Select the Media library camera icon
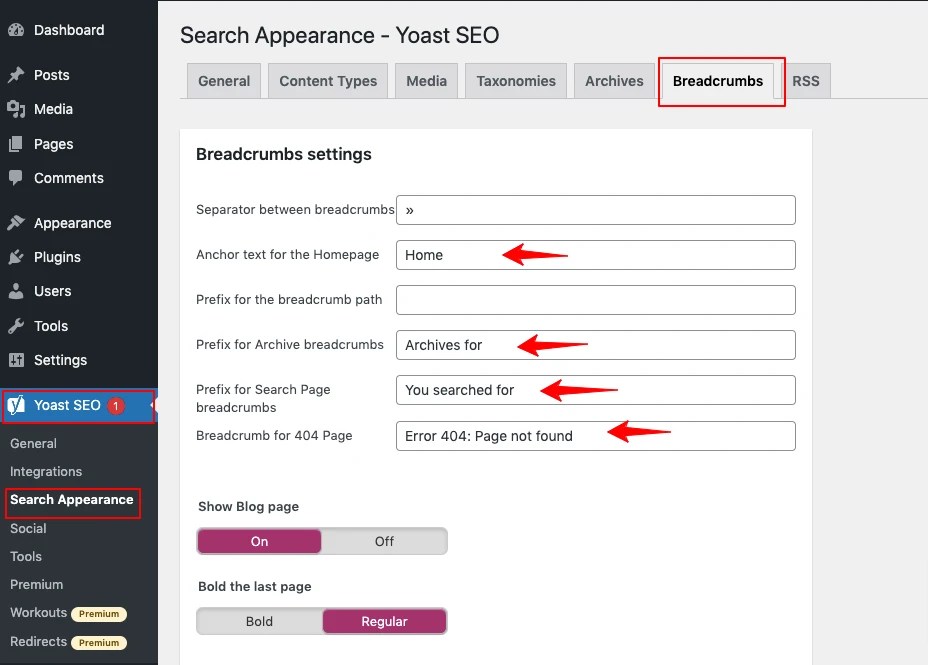 [17, 109]
